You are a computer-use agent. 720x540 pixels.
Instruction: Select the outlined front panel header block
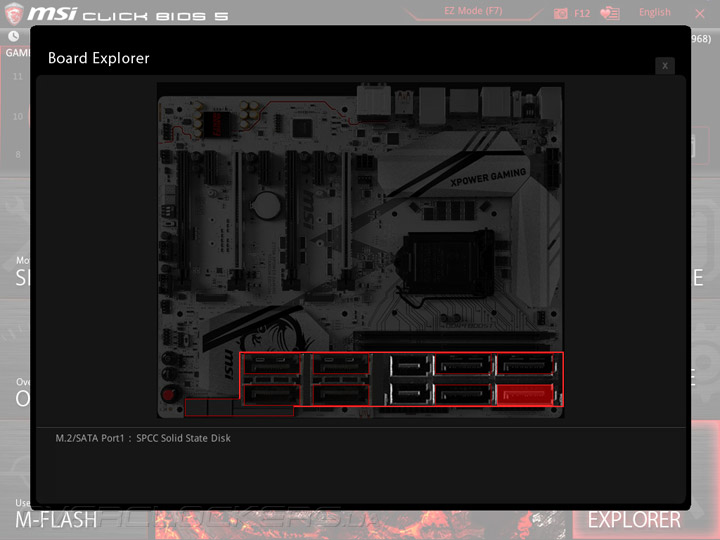239,407
